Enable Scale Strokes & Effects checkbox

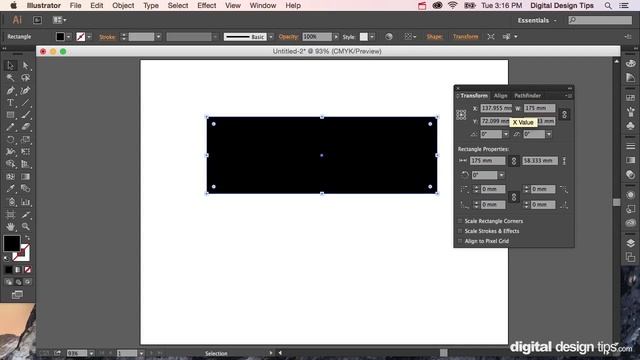[460, 231]
